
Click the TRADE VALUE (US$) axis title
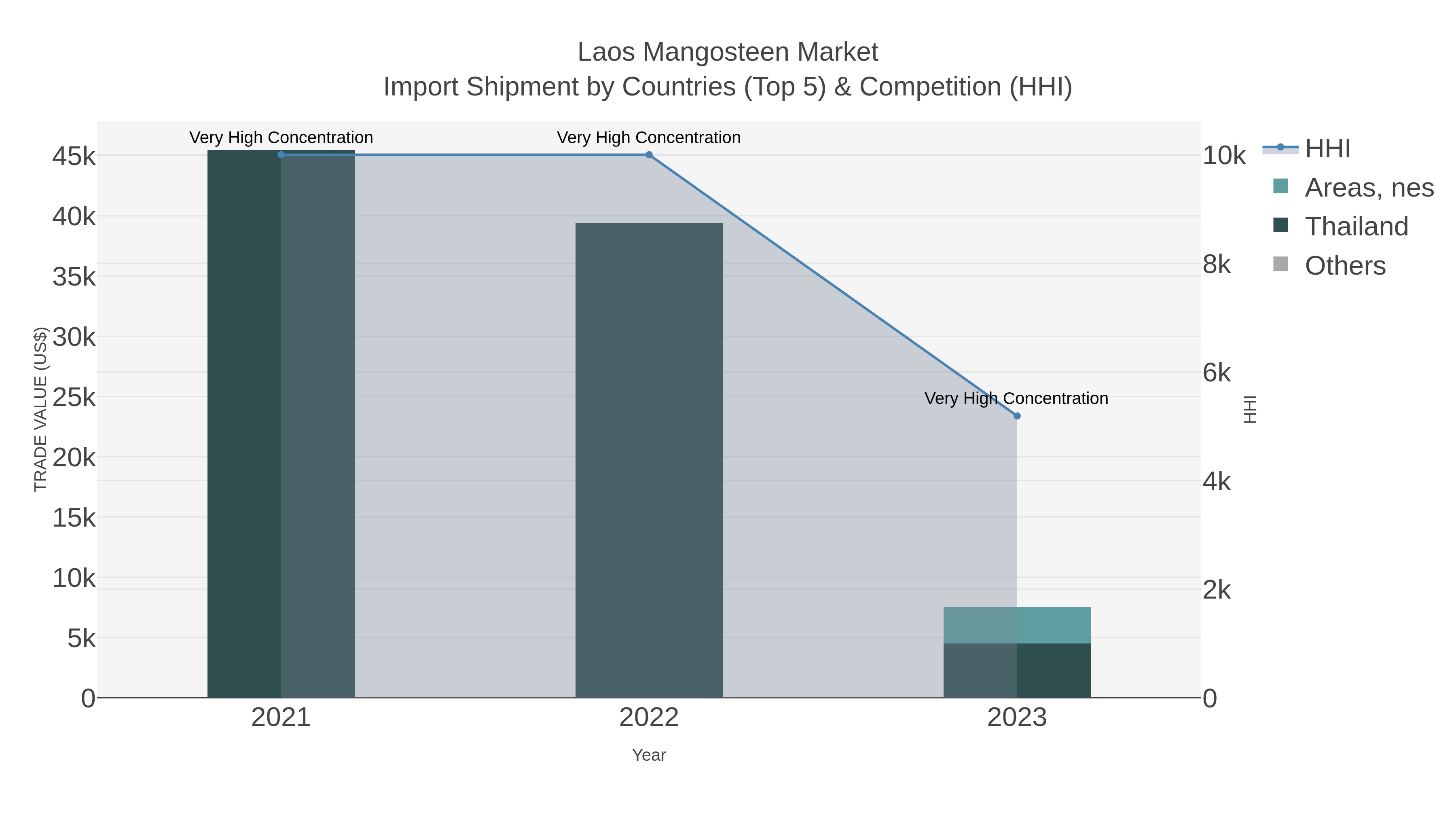pyautogui.click(x=41, y=409)
